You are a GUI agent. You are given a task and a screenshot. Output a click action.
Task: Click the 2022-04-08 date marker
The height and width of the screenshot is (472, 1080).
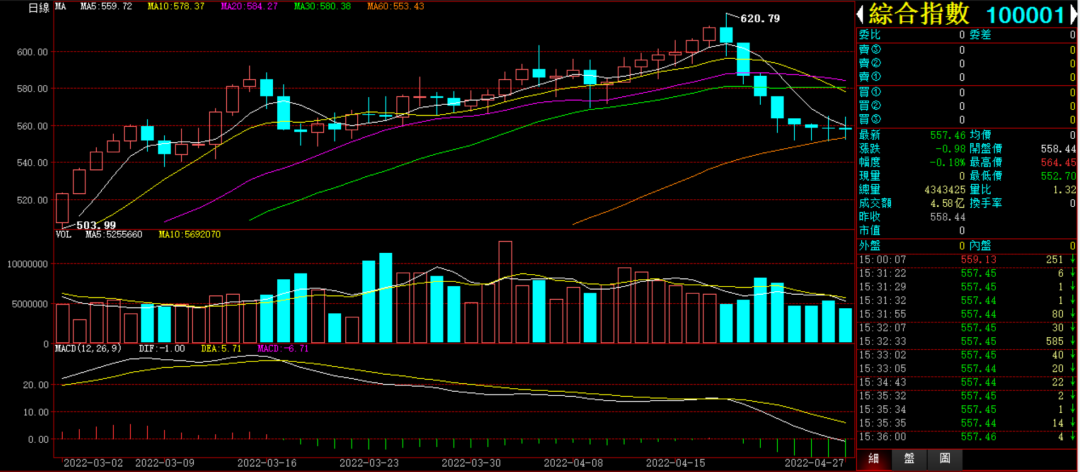pyautogui.click(x=574, y=465)
